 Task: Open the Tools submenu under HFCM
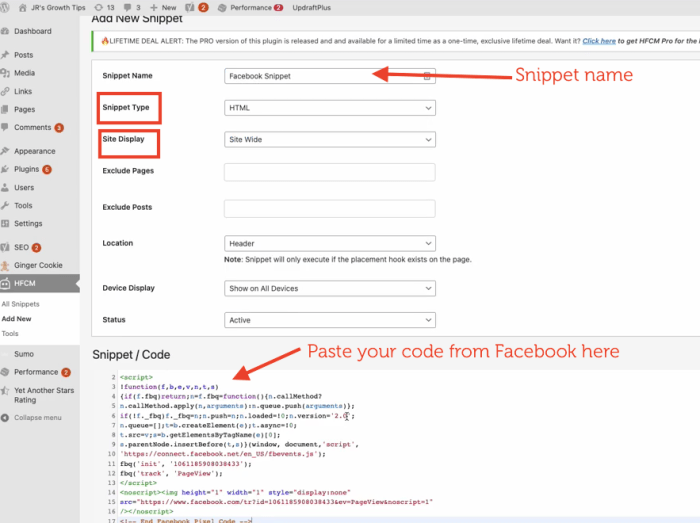pos(10,333)
